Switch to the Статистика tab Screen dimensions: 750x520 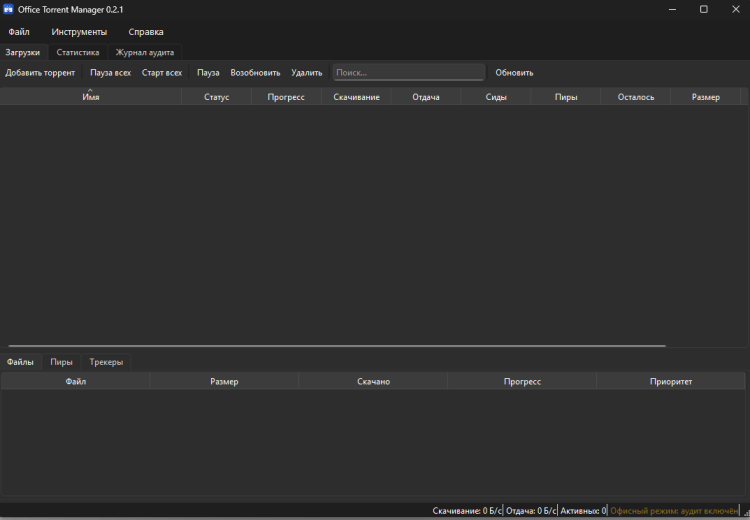[78, 52]
